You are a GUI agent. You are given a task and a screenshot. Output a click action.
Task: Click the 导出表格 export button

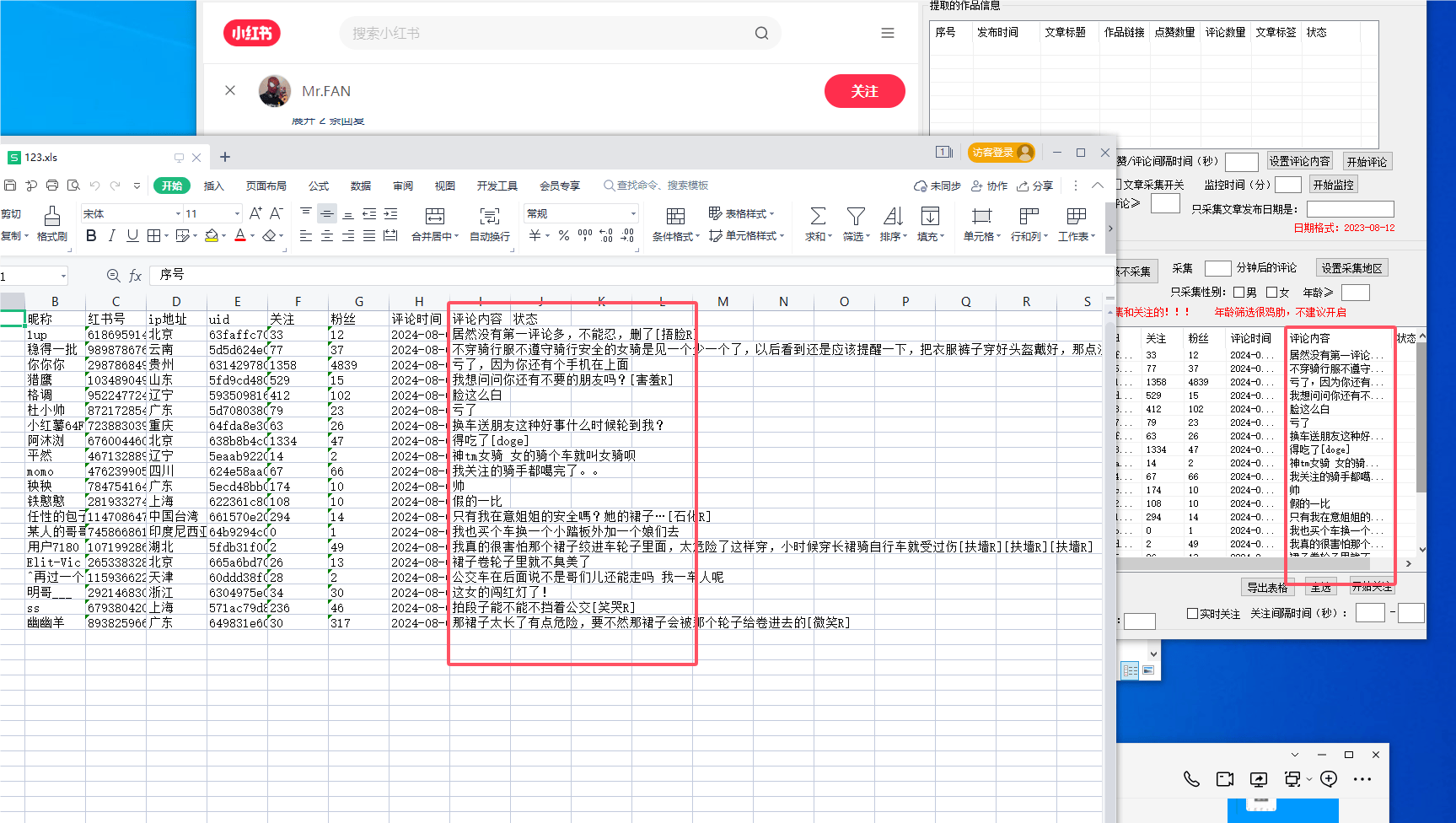pos(1268,588)
